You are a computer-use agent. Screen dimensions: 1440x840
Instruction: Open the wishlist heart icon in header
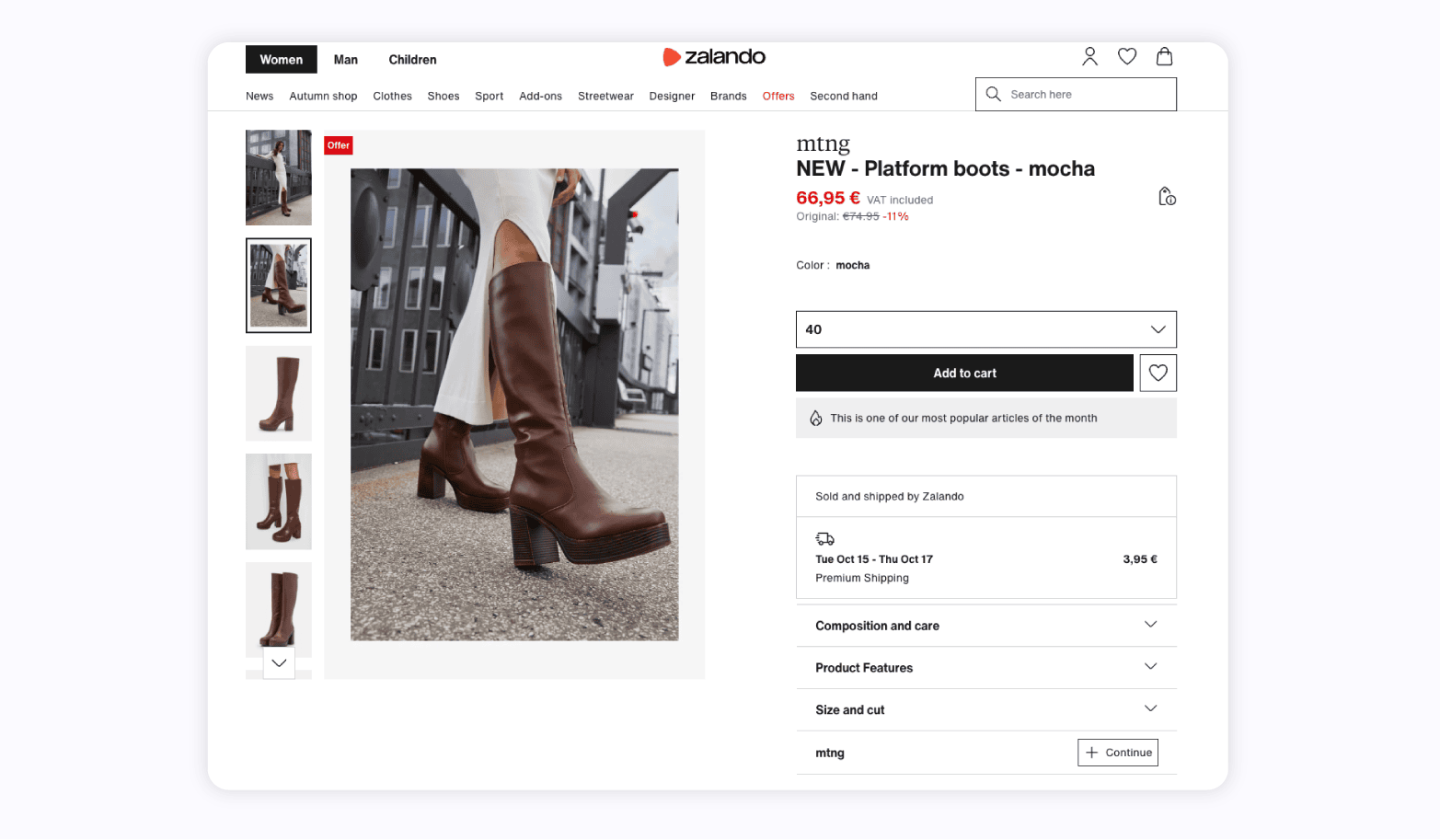click(x=1126, y=56)
